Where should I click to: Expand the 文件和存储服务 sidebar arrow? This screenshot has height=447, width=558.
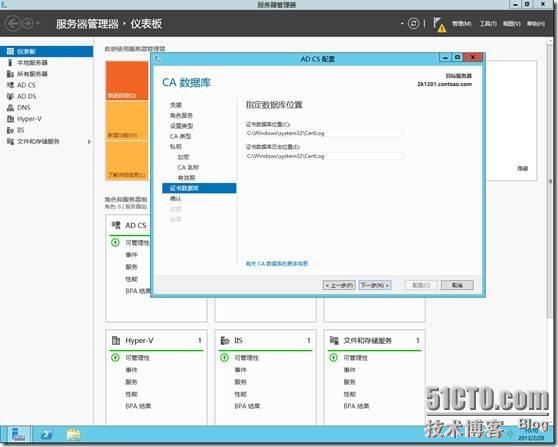pos(89,142)
